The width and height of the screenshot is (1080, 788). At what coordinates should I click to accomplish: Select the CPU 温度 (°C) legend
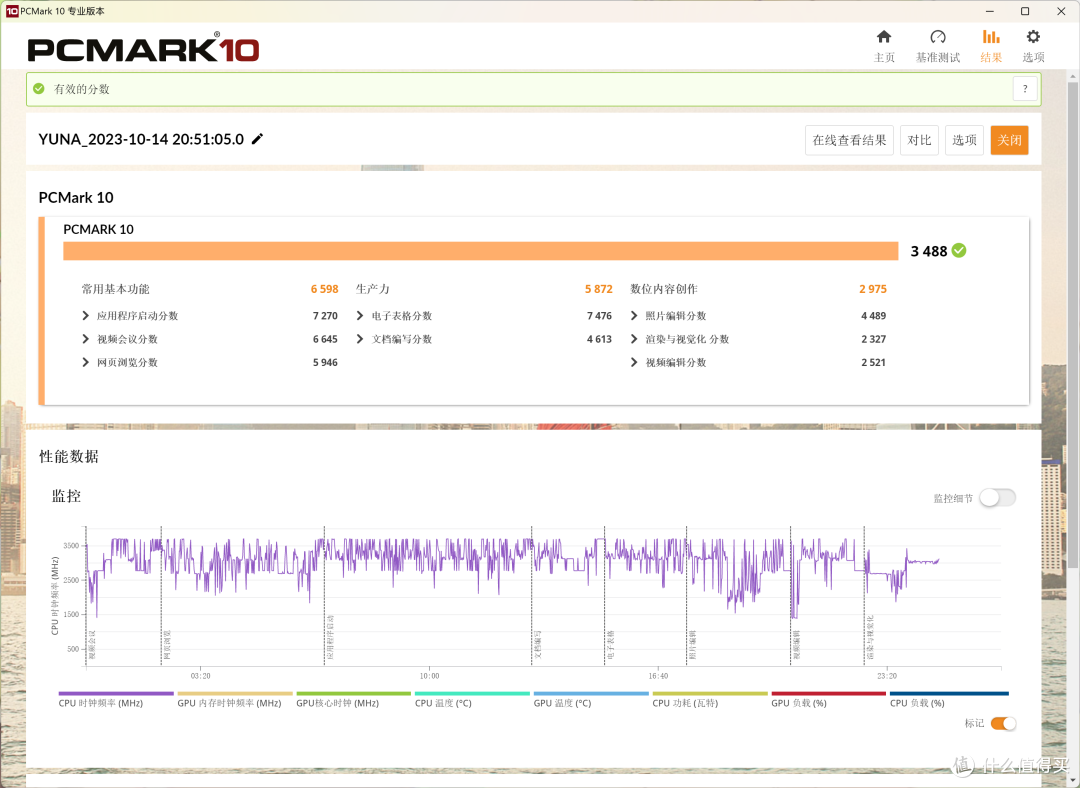click(x=472, y=700)
